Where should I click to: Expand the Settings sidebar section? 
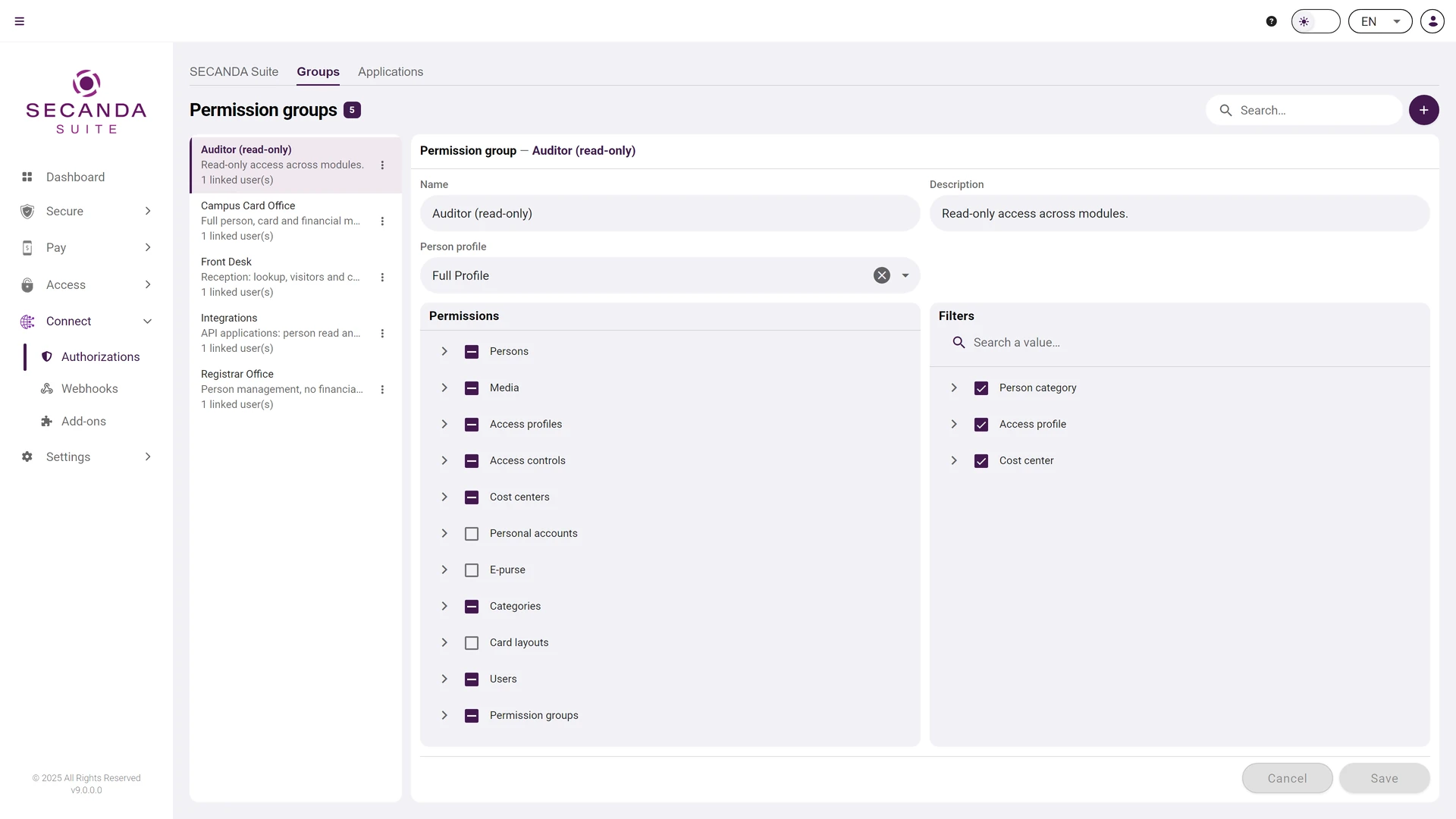click(148, 457)
